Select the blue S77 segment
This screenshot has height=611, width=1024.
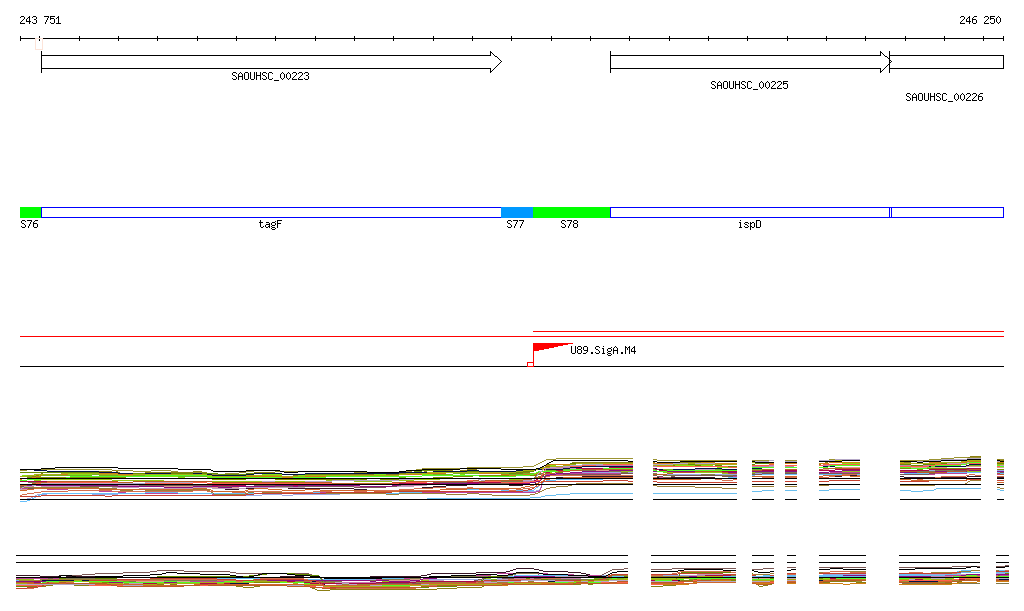tap(516, 212)
